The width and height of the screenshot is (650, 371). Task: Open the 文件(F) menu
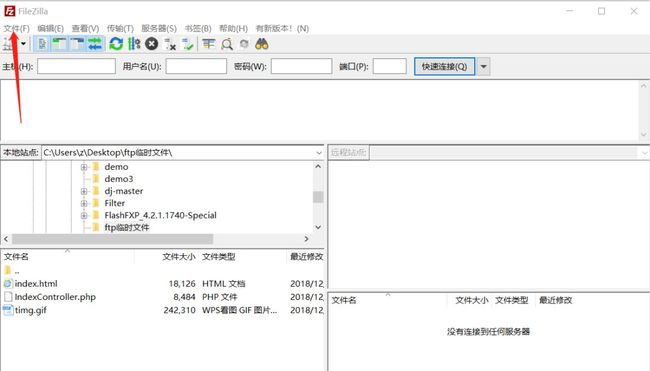[17, 28]
